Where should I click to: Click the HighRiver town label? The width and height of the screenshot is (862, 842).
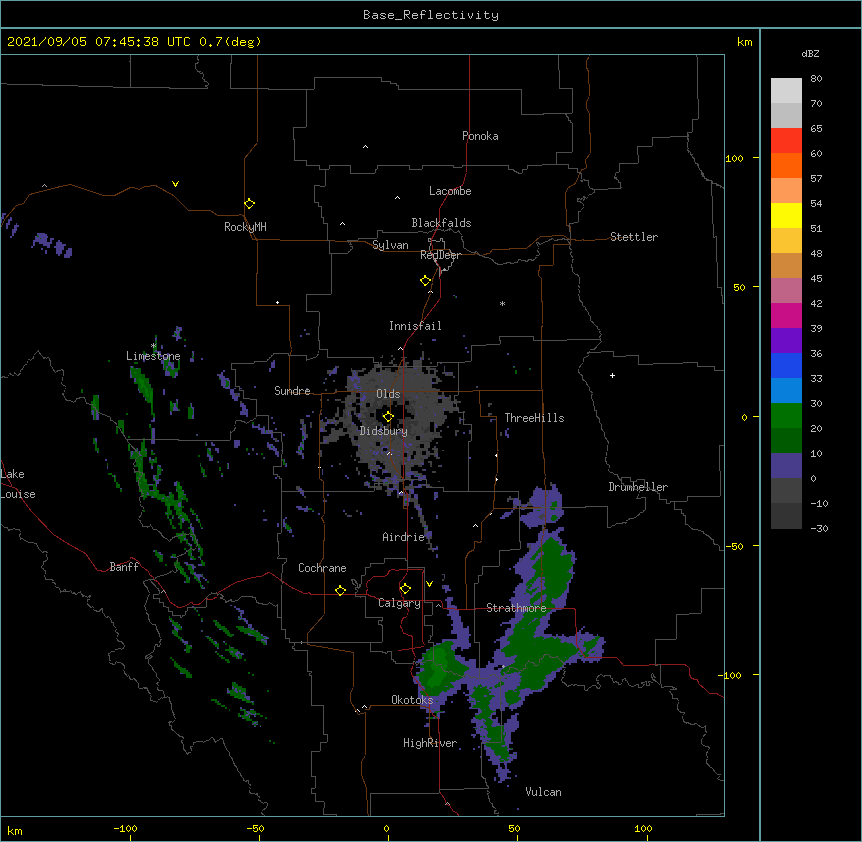click(430, 743)
